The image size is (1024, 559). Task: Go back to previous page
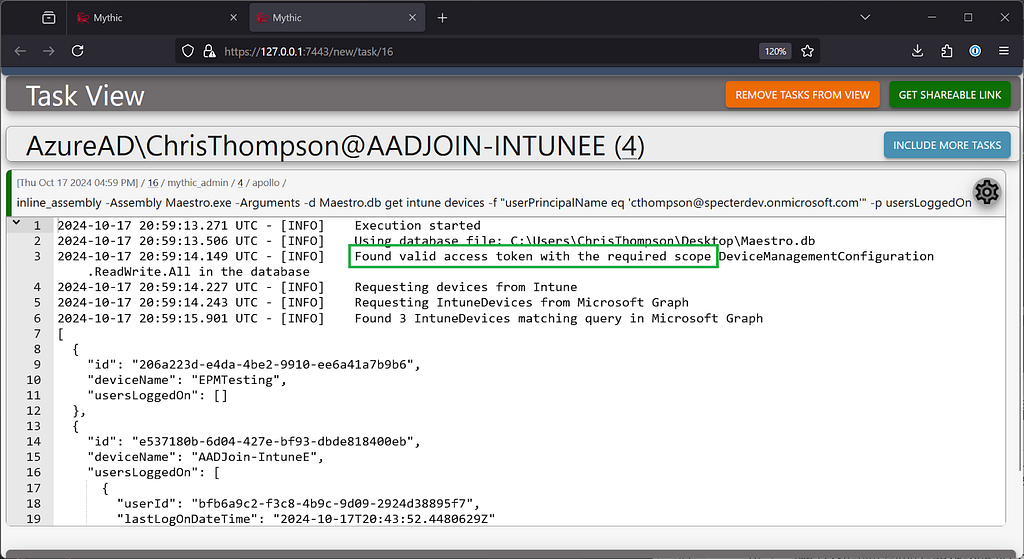point(20,51)
